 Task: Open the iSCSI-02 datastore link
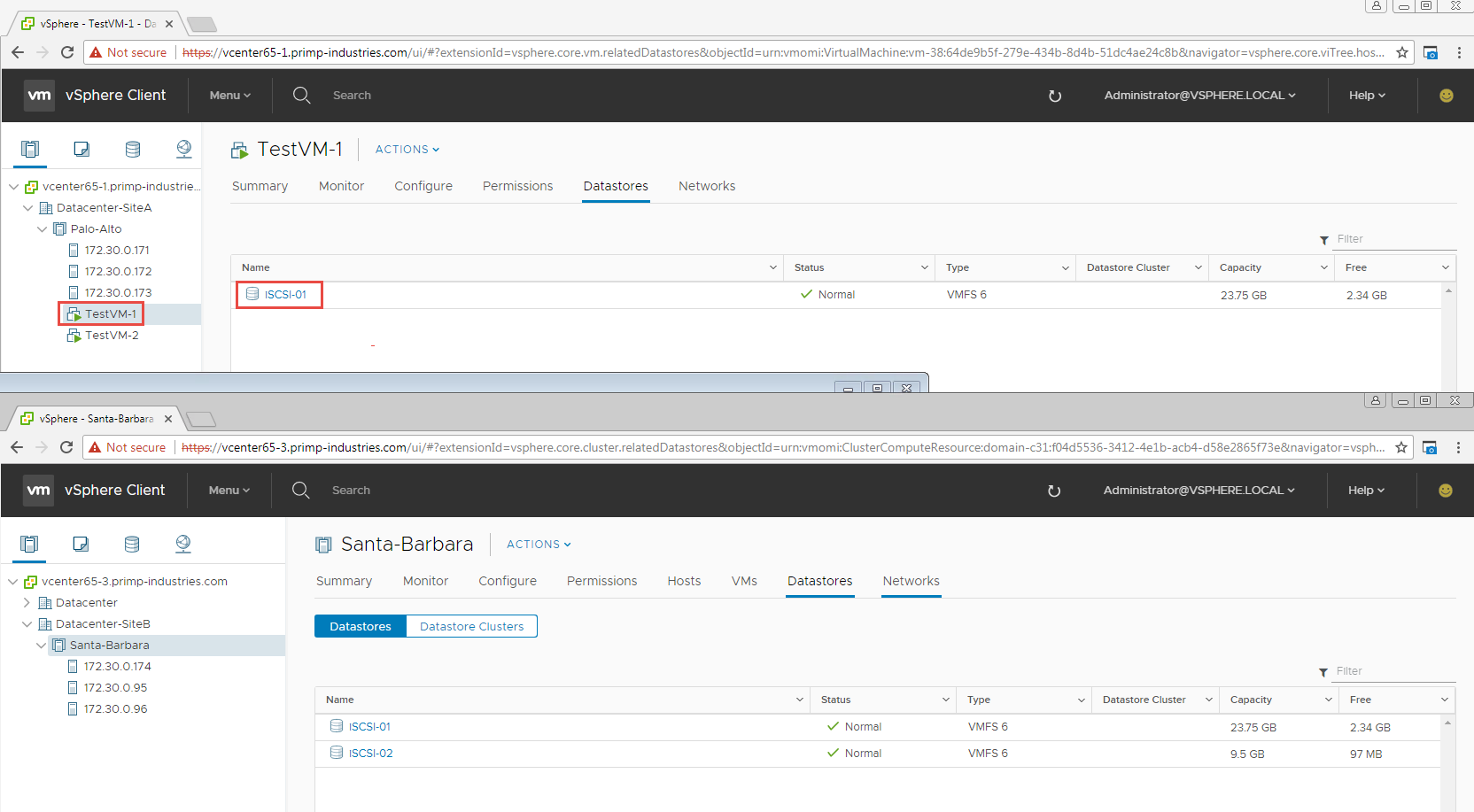tap(369, 753)
